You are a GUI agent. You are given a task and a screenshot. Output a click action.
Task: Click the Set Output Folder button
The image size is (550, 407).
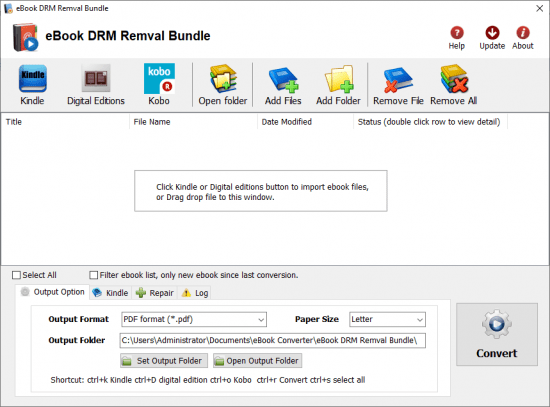click(x=164, y=361)
